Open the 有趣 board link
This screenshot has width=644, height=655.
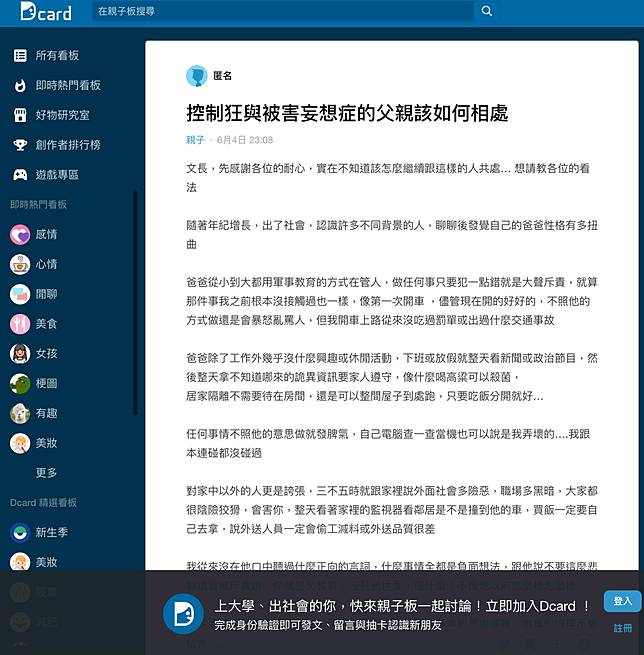(46, 414)
